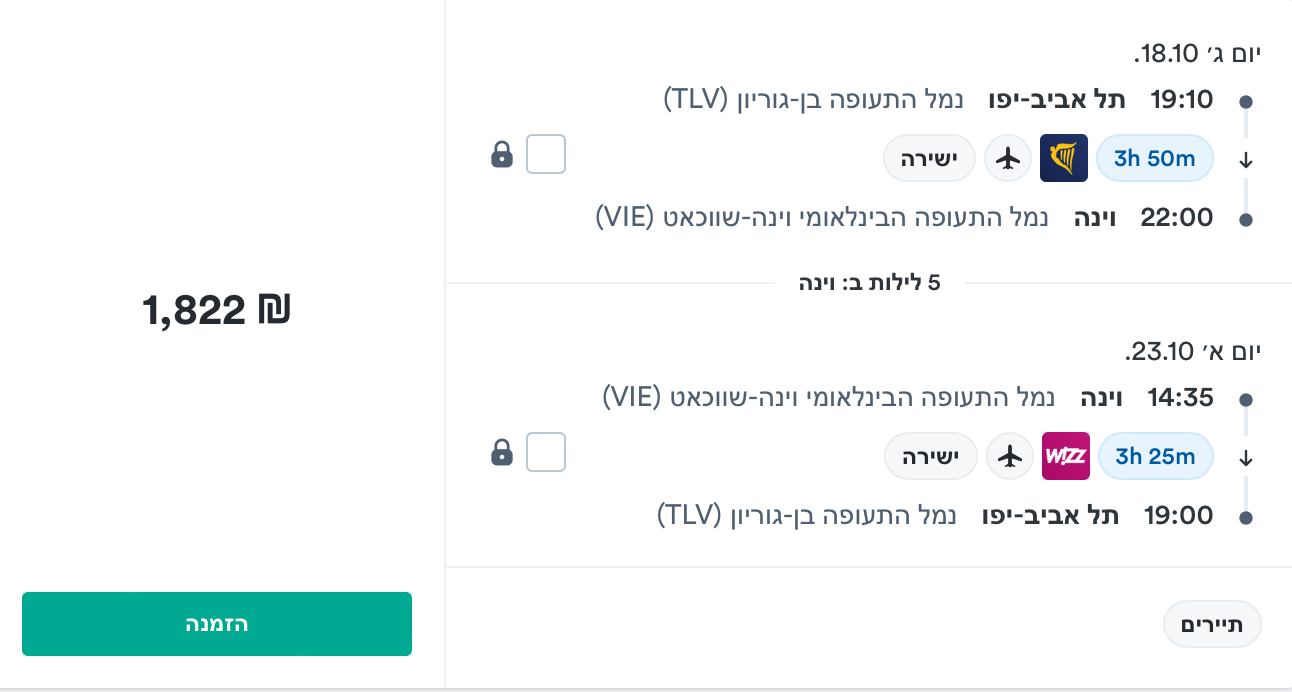Click the 3h 25m duration badge
Screen dimensions: 1292x692
point(1155,456)
